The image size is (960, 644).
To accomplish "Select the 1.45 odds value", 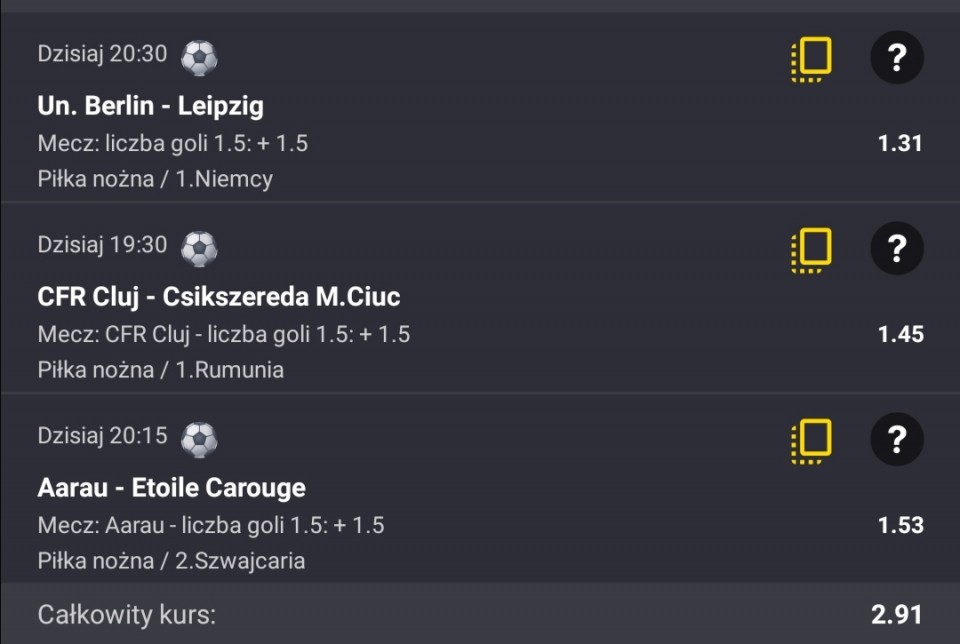I will point(900,334).
